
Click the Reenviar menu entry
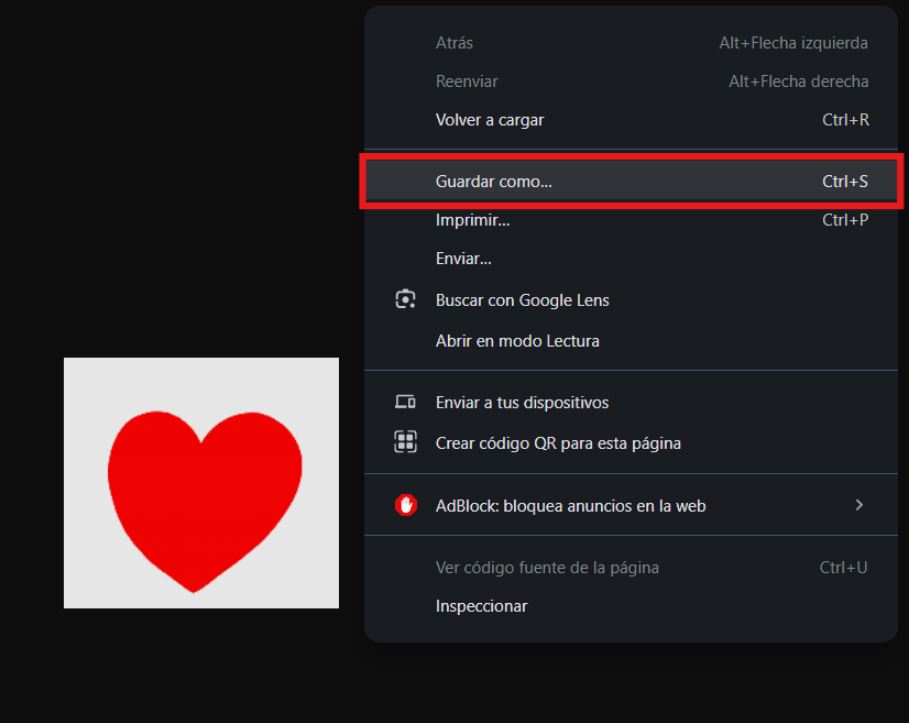coord(631,82)
